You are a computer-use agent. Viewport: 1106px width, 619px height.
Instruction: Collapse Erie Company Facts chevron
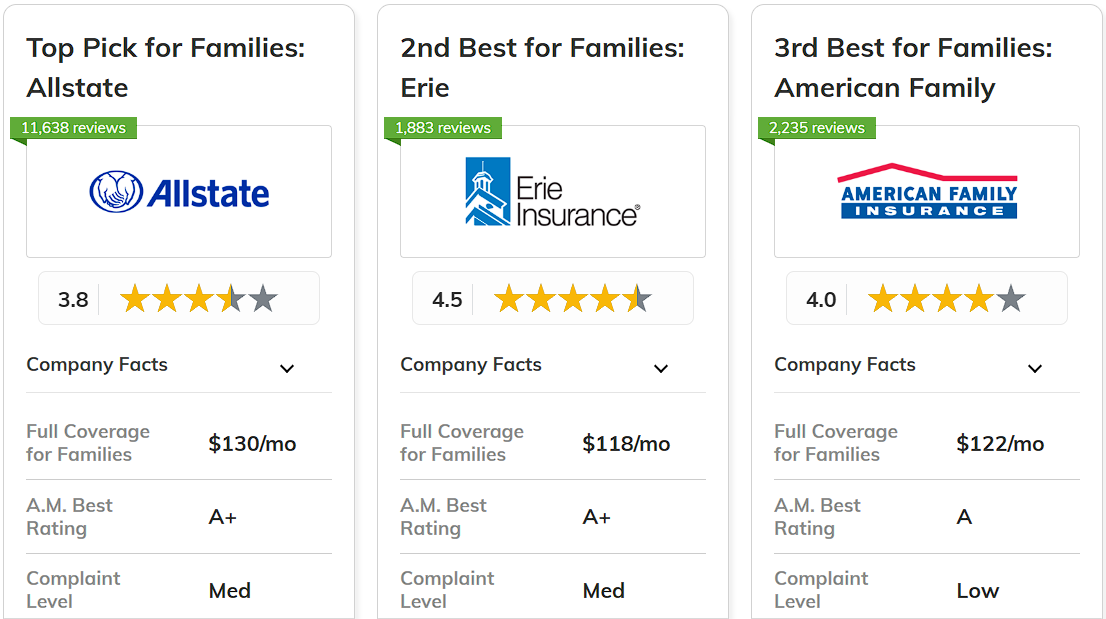click(660, 368)
